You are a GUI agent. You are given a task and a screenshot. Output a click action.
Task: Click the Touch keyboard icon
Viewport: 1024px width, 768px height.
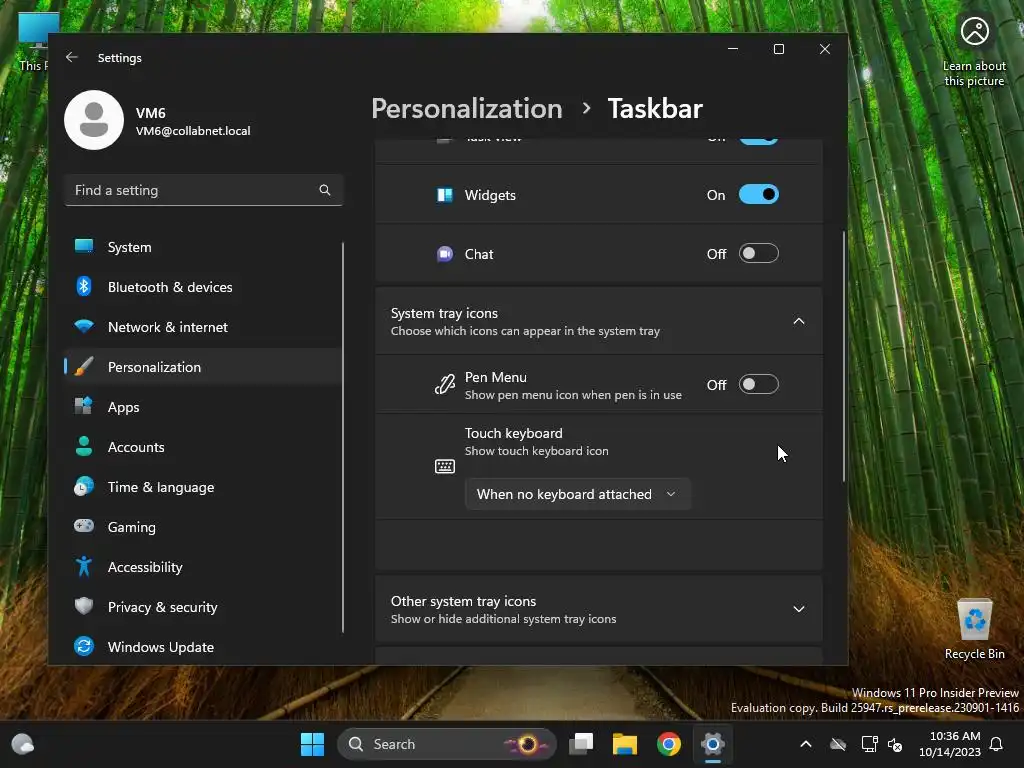445,466
